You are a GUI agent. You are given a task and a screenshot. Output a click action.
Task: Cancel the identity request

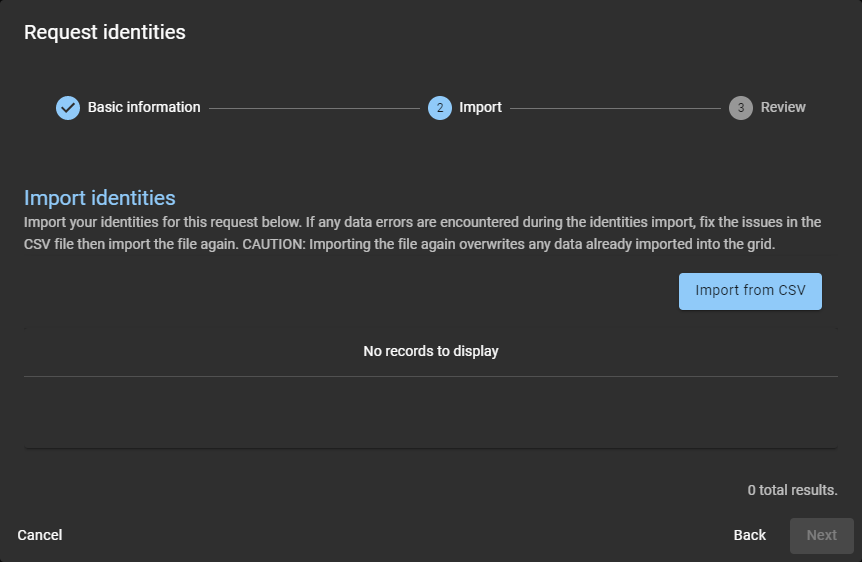[x=40, y=535]
